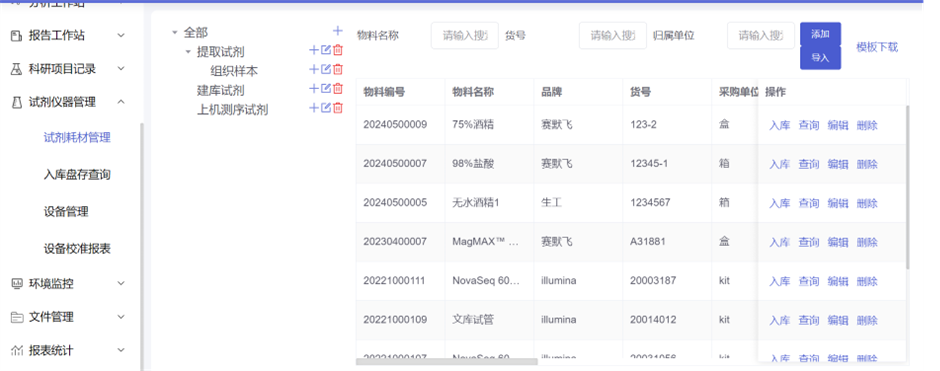Screen dimensions: 940x371
Task: Click the 报告工作站 sidebar icon
Action: tap(16, 36)
